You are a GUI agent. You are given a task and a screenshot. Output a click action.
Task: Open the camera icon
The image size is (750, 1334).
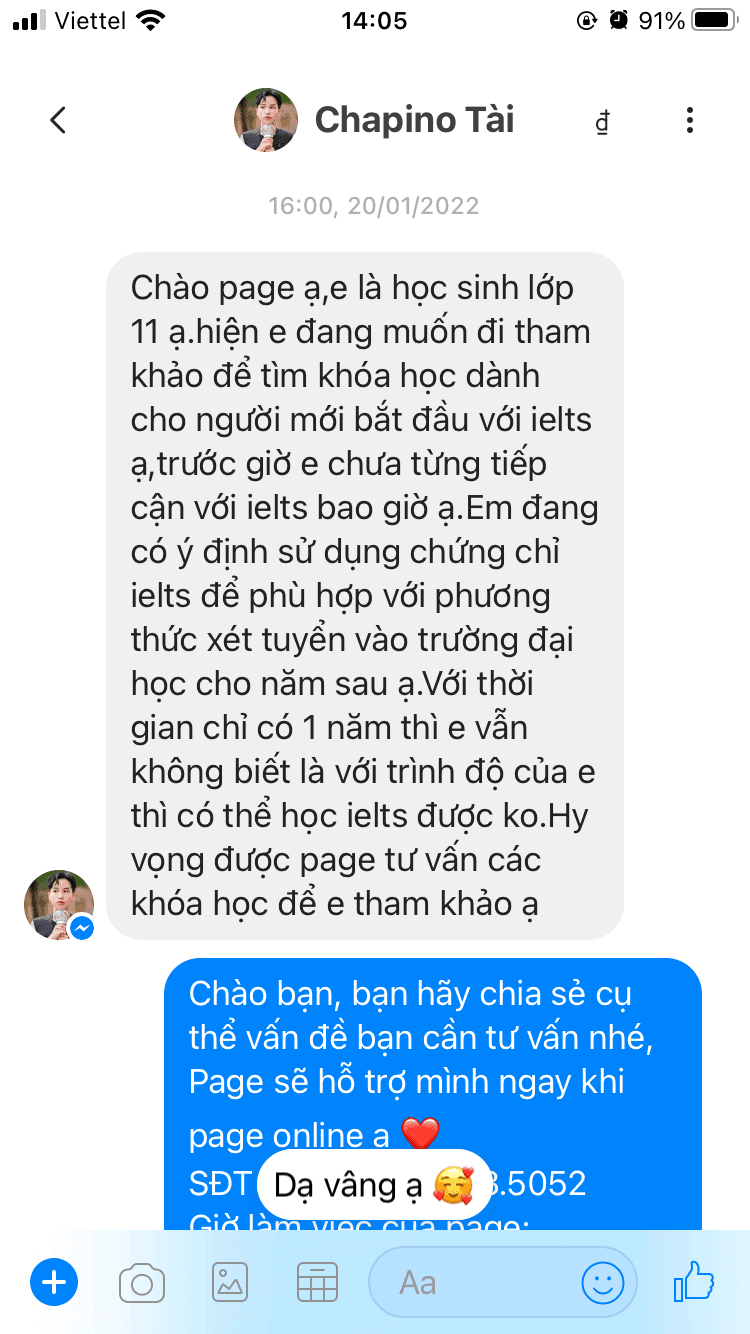141,1283
